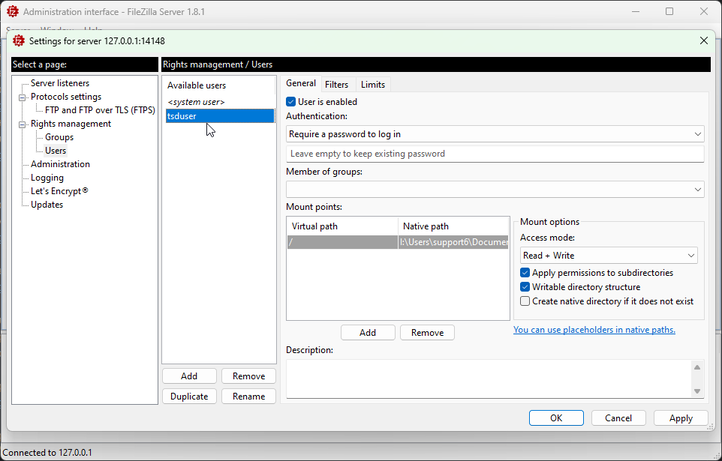Click the Virtual path column header

[343, 226]
